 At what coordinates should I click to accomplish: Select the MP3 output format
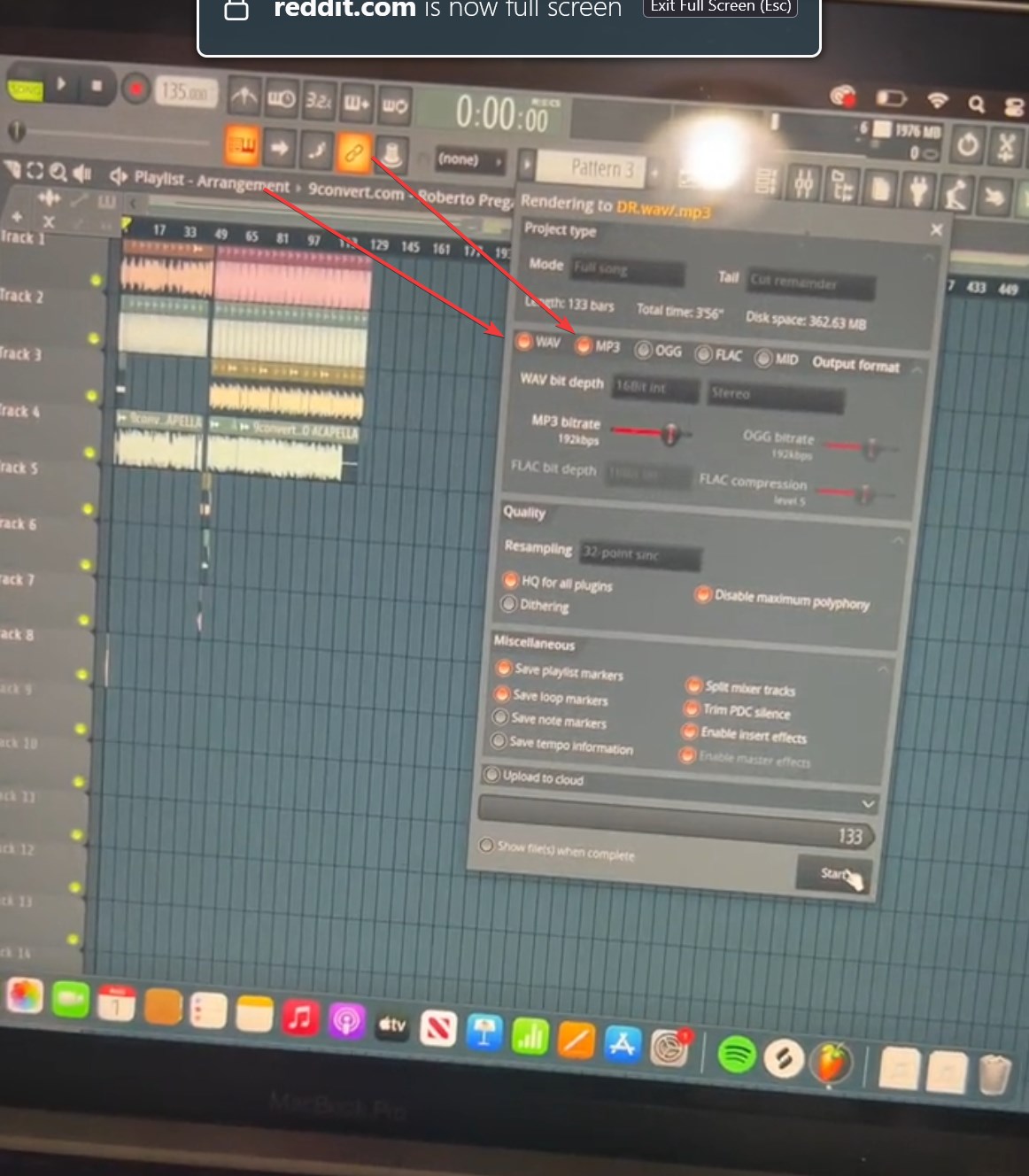tap(585, 346)
